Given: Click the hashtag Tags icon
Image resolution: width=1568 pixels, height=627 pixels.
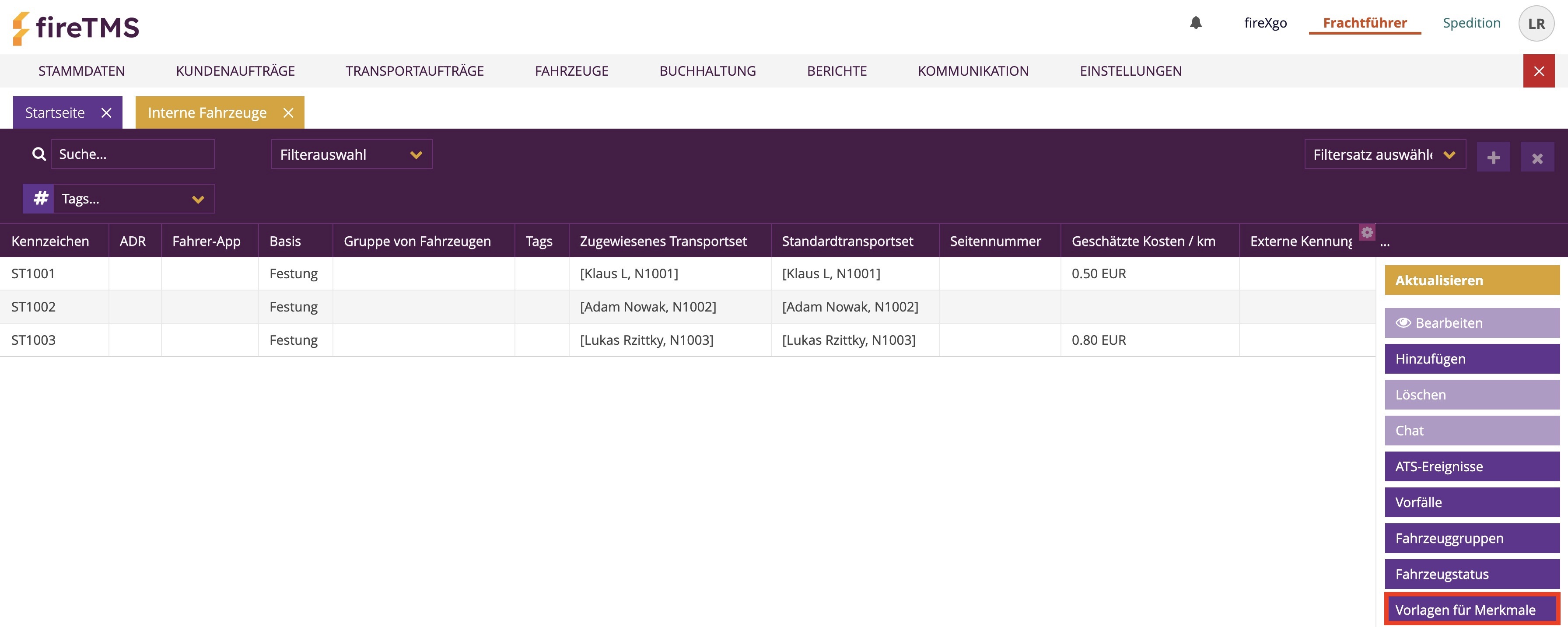Looking at the screenshot, I should (40, 199).
